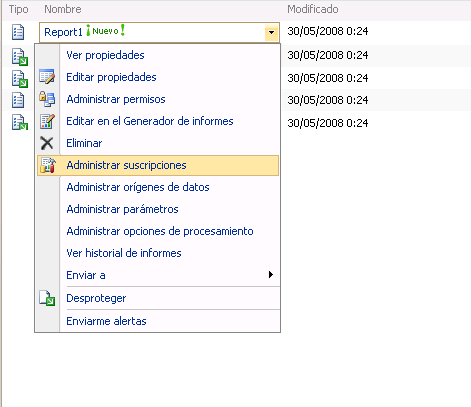Select Eliminar from the menu

tap(84, 143)
